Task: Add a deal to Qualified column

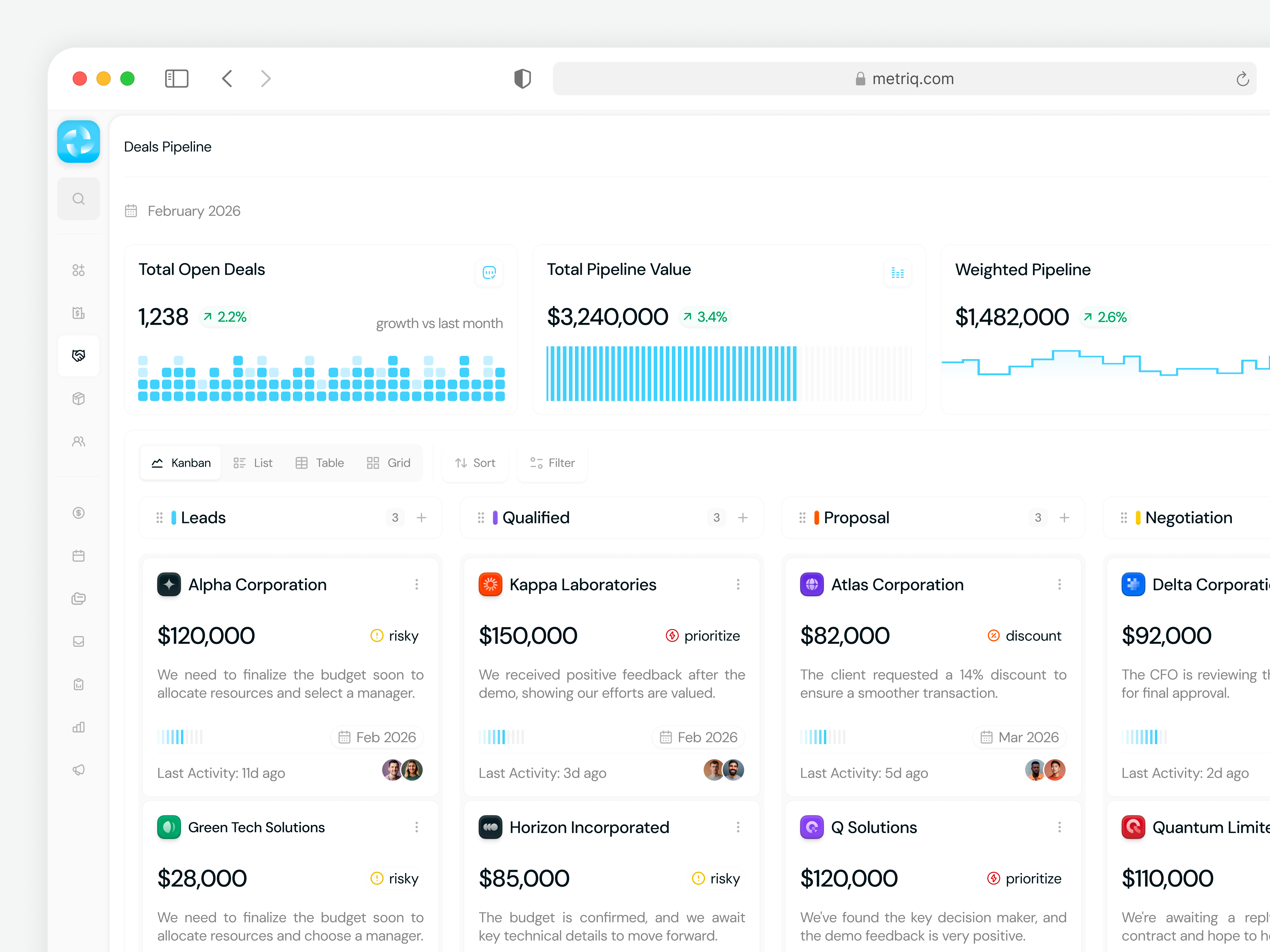Action: pyautogui.click(x=743, y=518)
